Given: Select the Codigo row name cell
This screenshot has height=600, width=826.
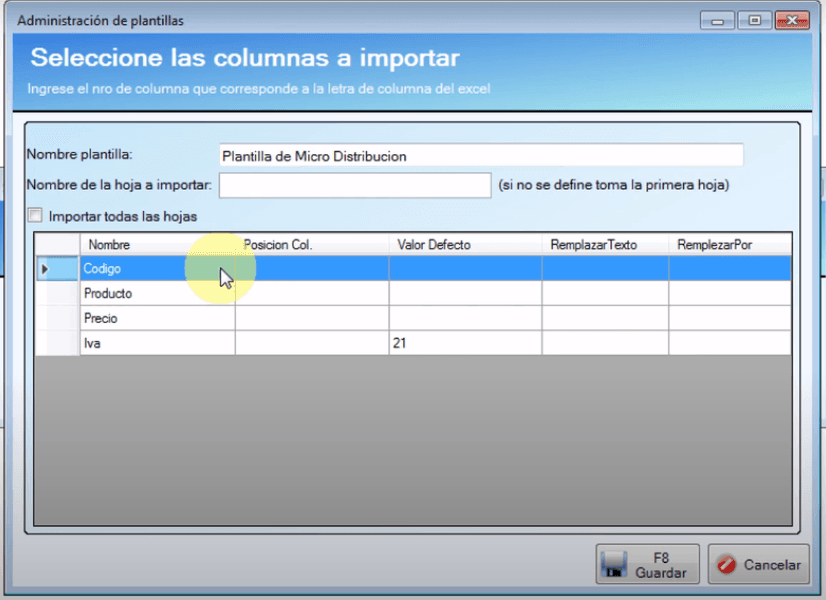Looking at the screenshot, I should pos(157,269).
